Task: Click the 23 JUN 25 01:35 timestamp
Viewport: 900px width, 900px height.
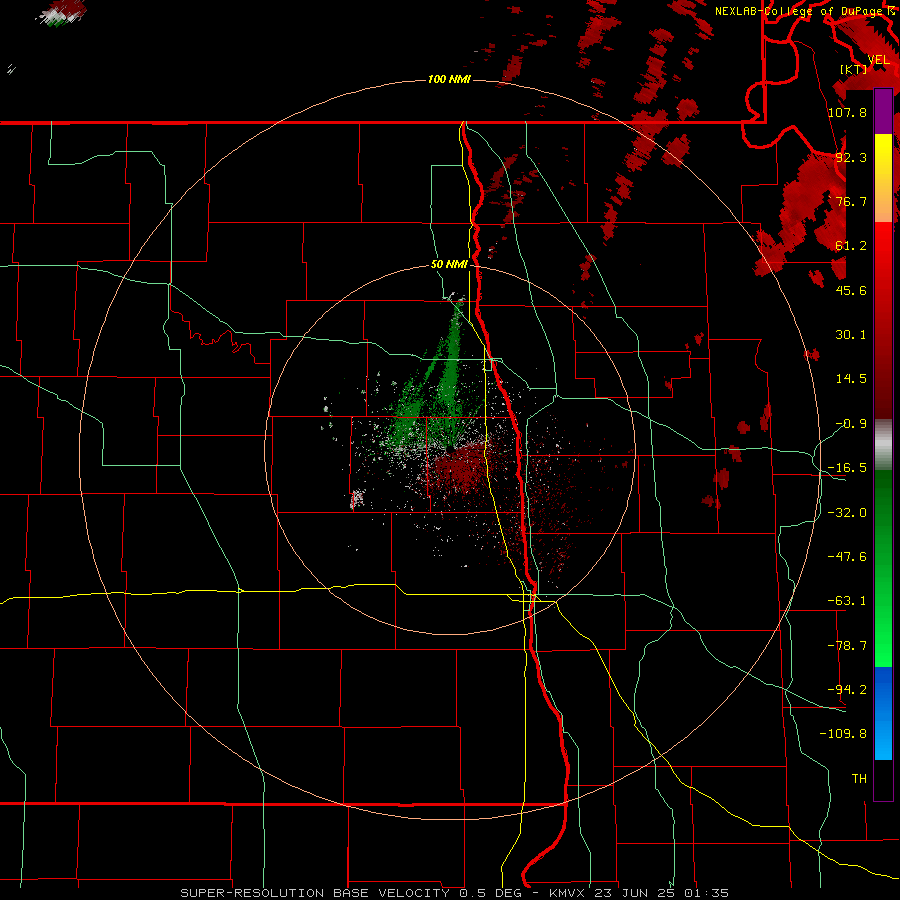Action: (x=661, y=893)
